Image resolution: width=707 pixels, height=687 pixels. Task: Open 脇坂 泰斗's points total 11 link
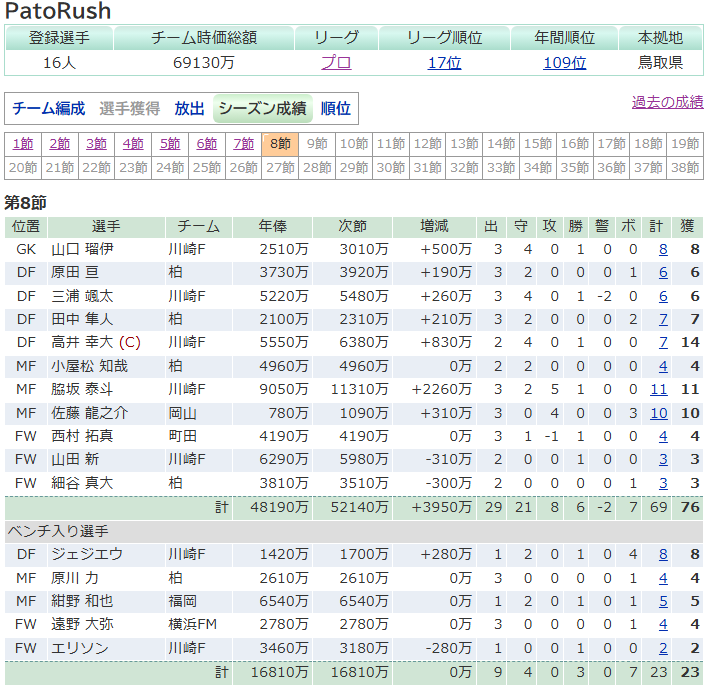point(659,389)
